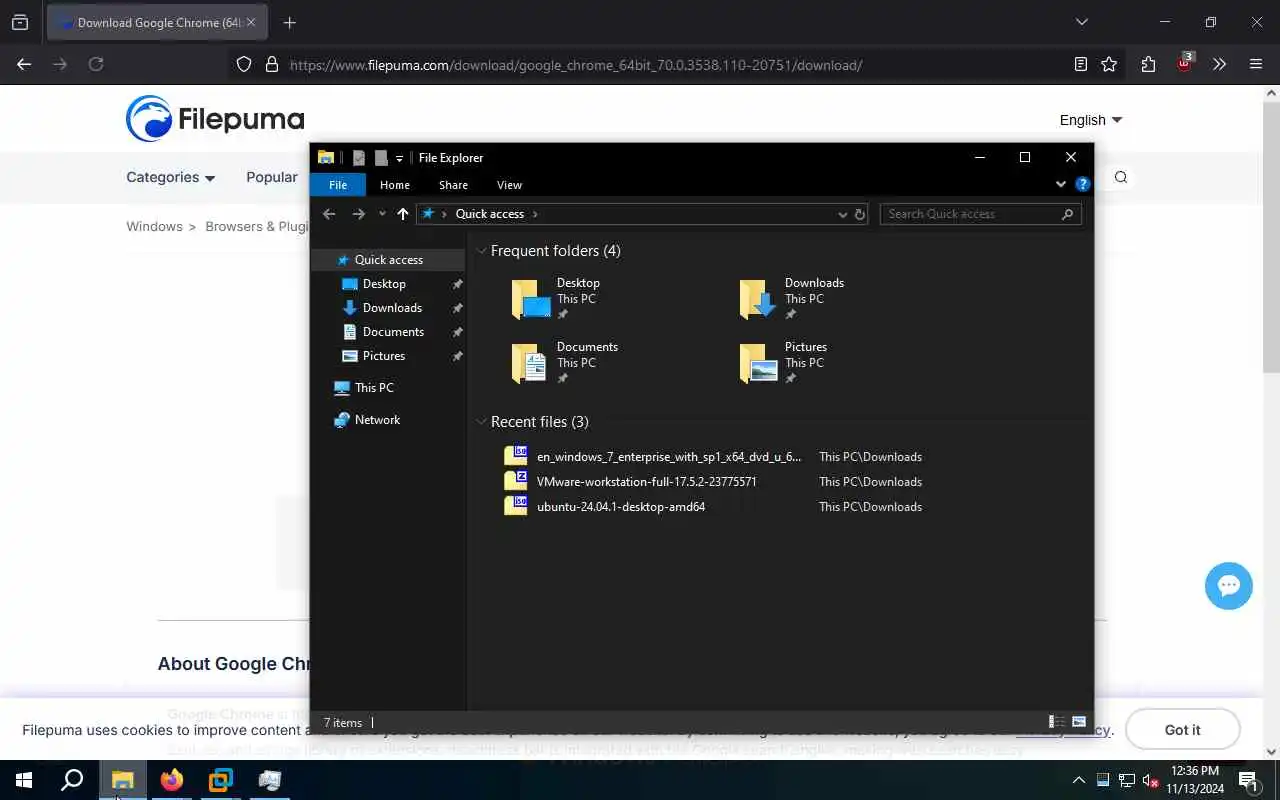Open Windows Start menu
This screenshot has height=800, width=1280.
click(x=24, y=780)
